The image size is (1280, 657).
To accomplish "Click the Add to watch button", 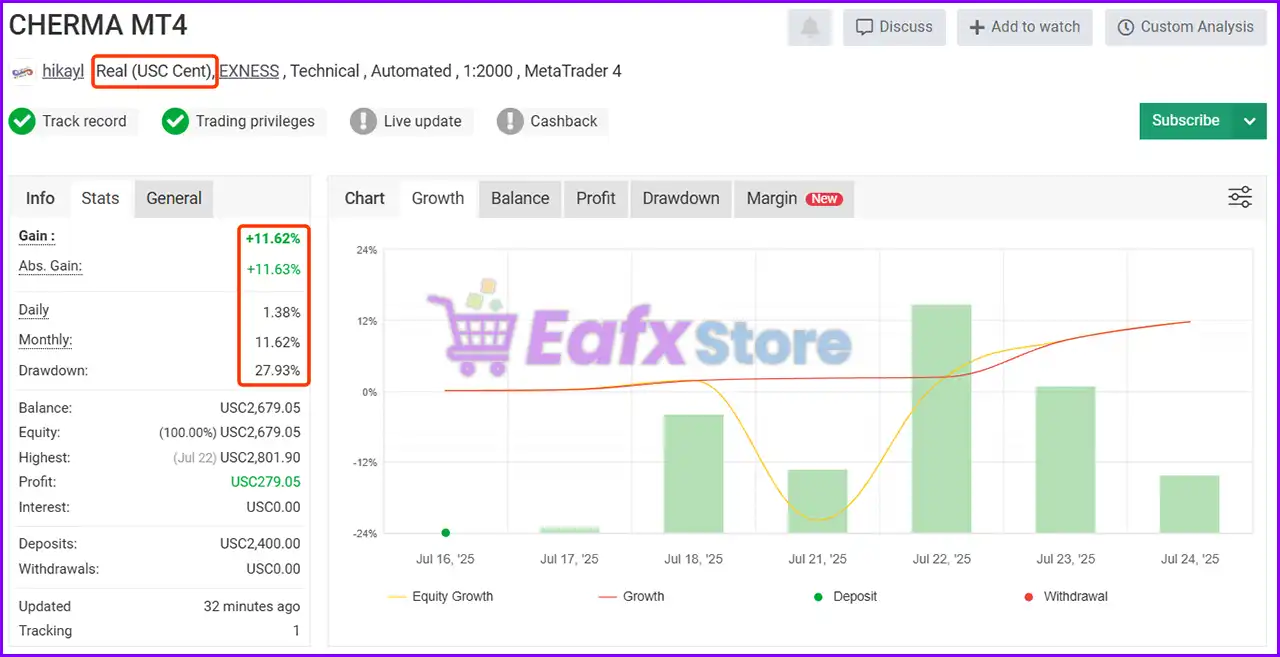I will pos(1025,28).
